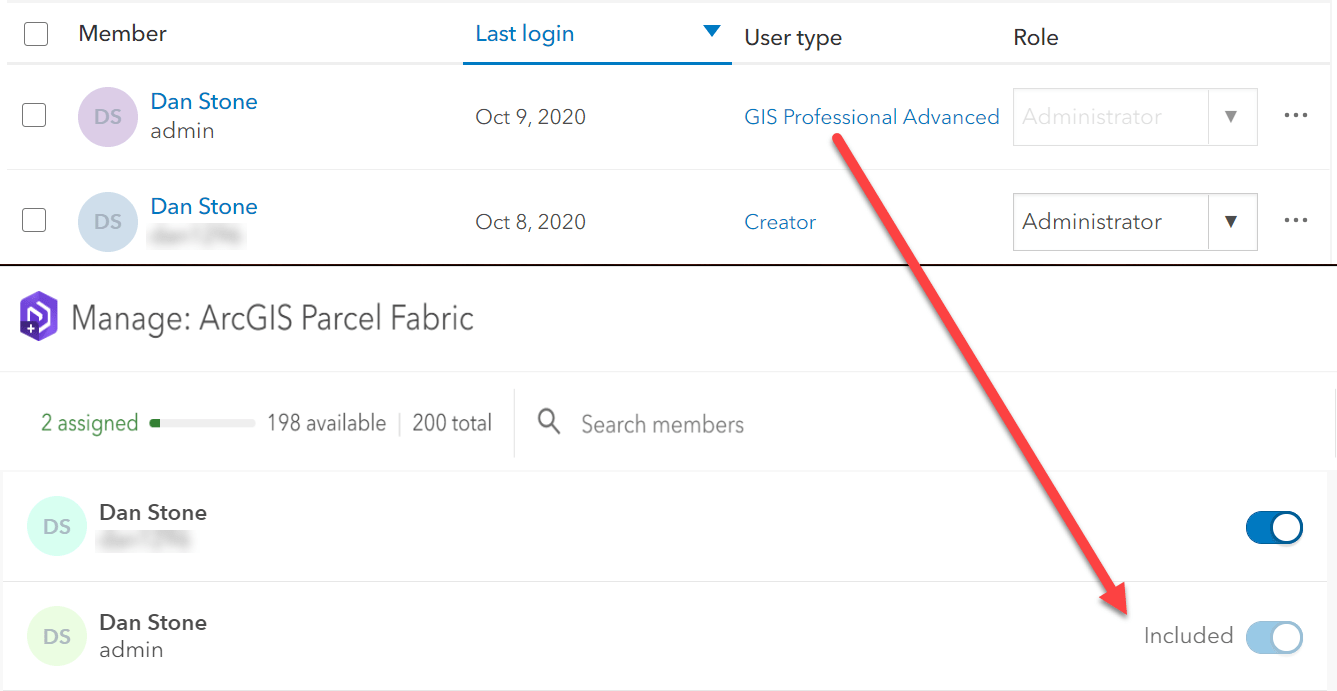Toggle the Included license switch for admin

coord(1274,637)
